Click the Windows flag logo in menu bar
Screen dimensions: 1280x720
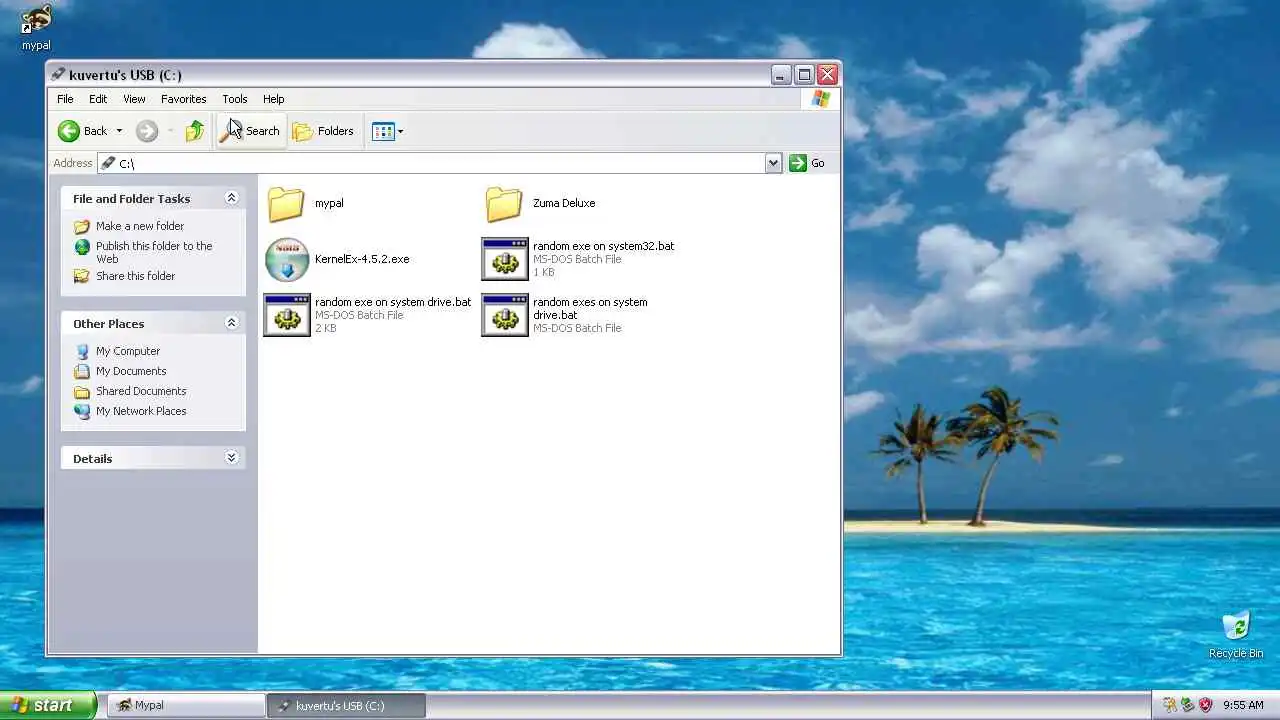tap(821, 99)
